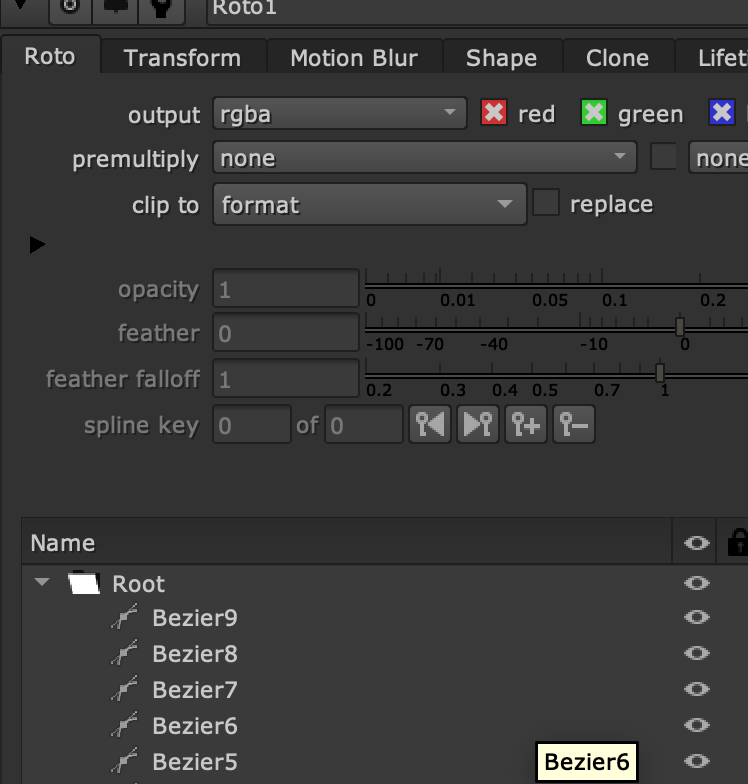This screenshot has width=748, height=784.
Task: Jump to previous spline keyframe
Action: point(430,425)
